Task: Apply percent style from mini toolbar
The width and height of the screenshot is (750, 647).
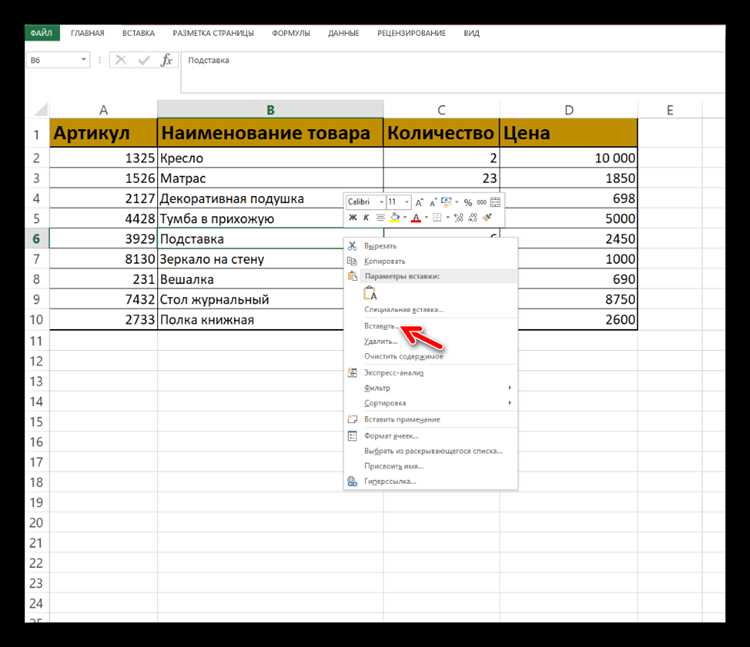Action: click(468, 202)
